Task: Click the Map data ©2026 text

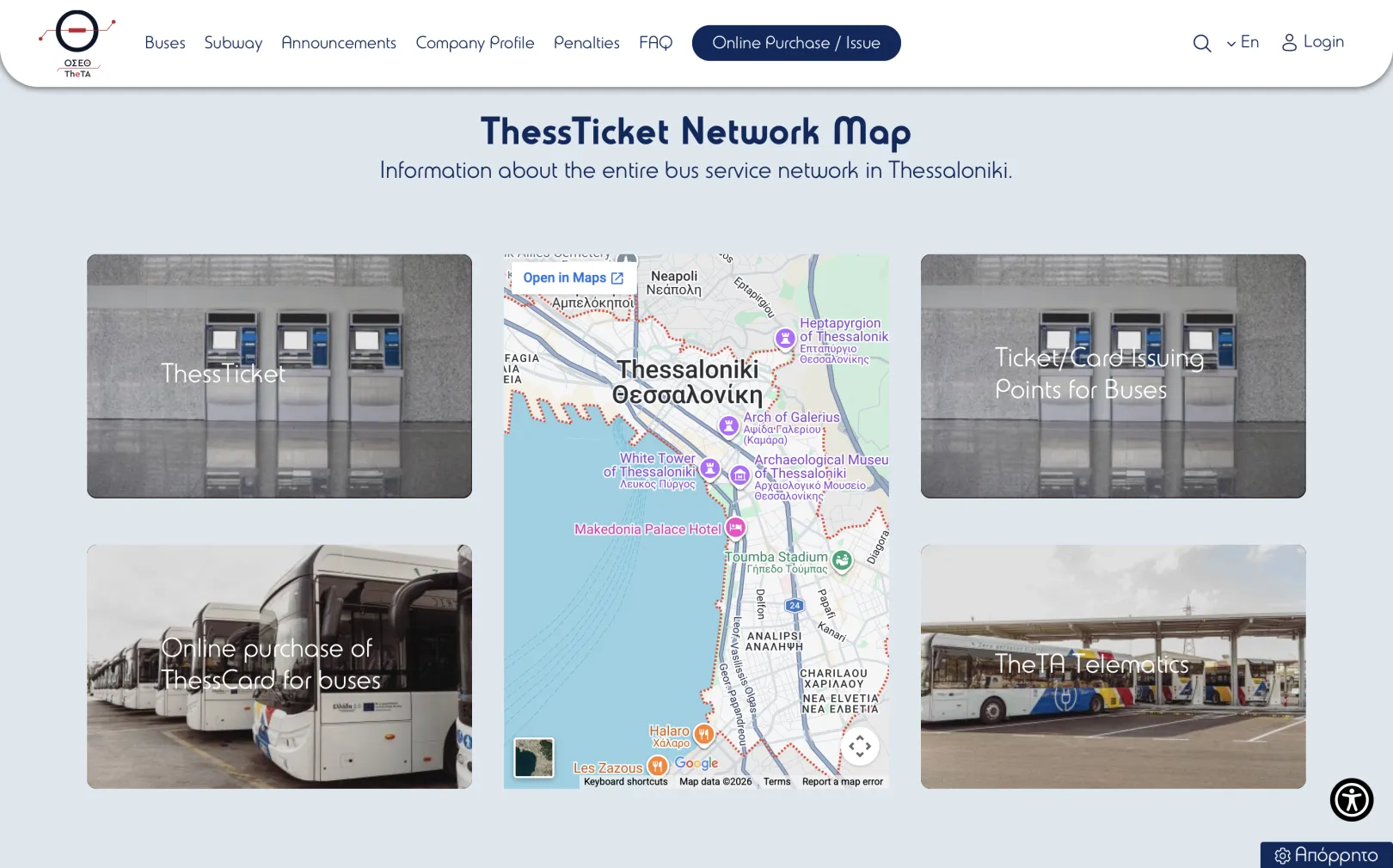Action: pos(715,782)
